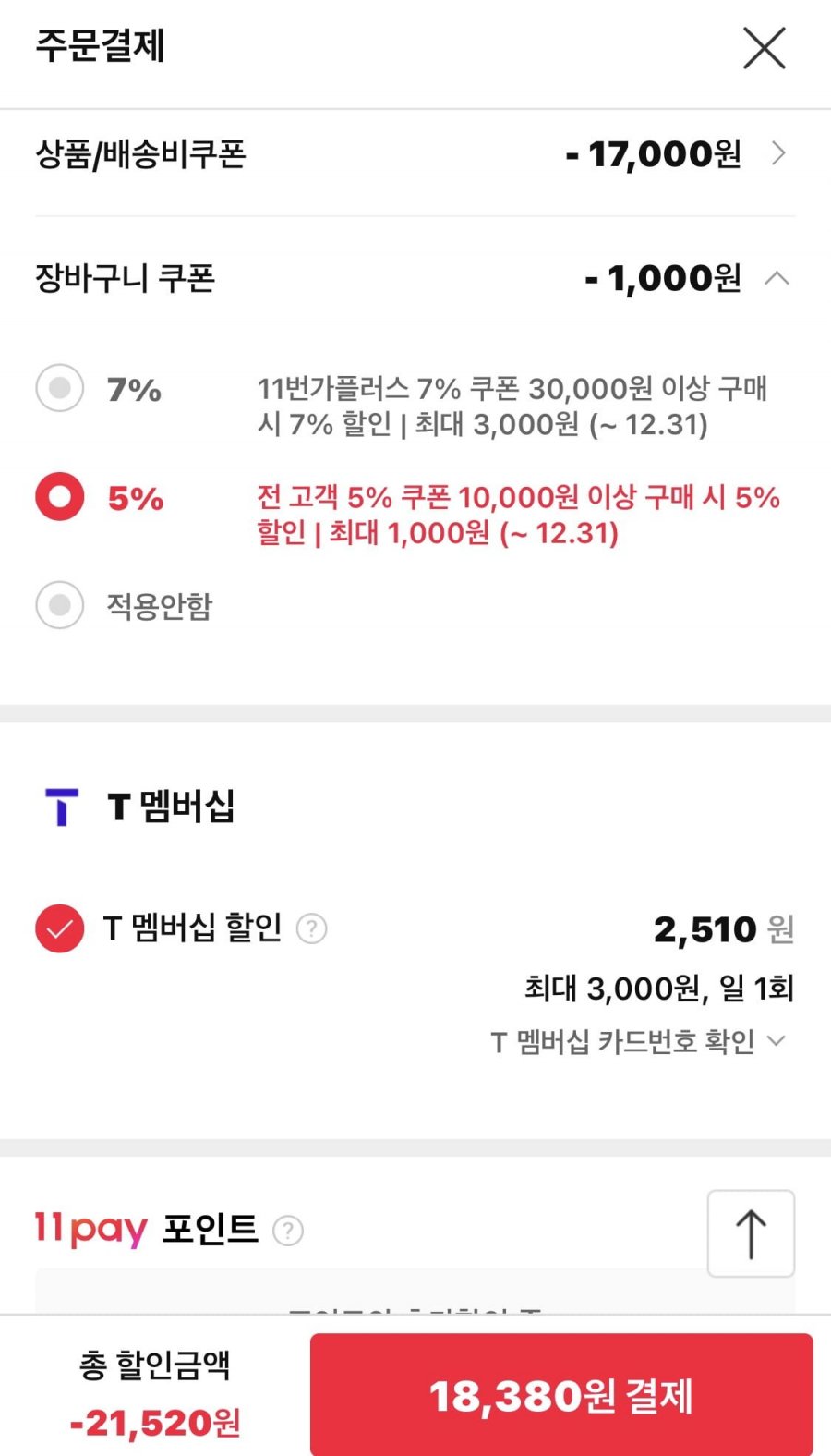
Task: Close the 주문결제 page with X
Action: (764, 48)
